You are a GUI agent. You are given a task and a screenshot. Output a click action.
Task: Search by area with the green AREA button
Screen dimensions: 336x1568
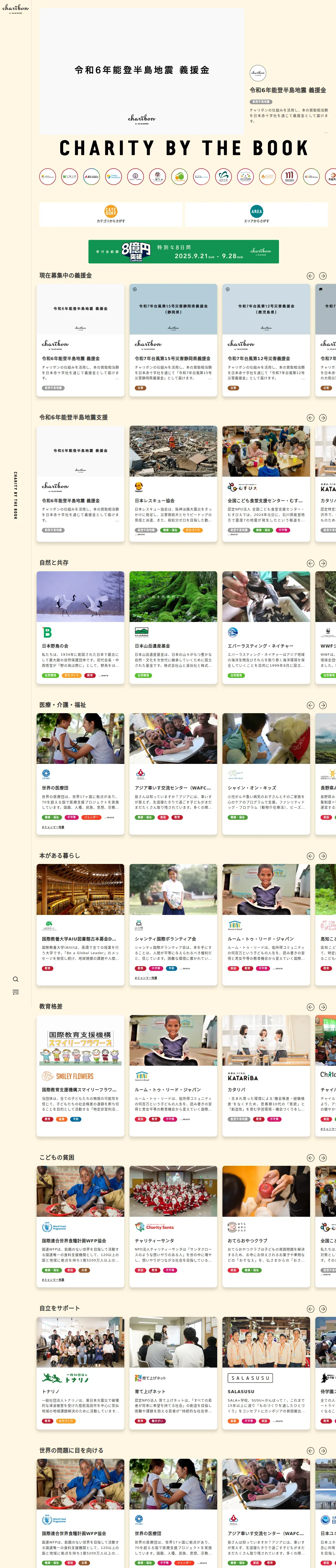[256, 214]
